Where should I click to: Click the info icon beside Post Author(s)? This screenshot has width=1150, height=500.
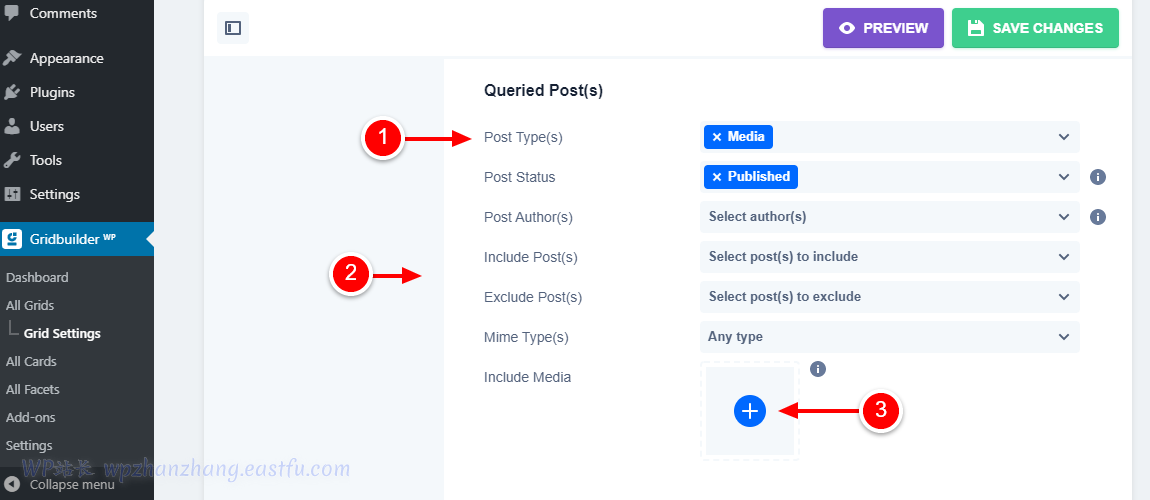[1097, 217]
